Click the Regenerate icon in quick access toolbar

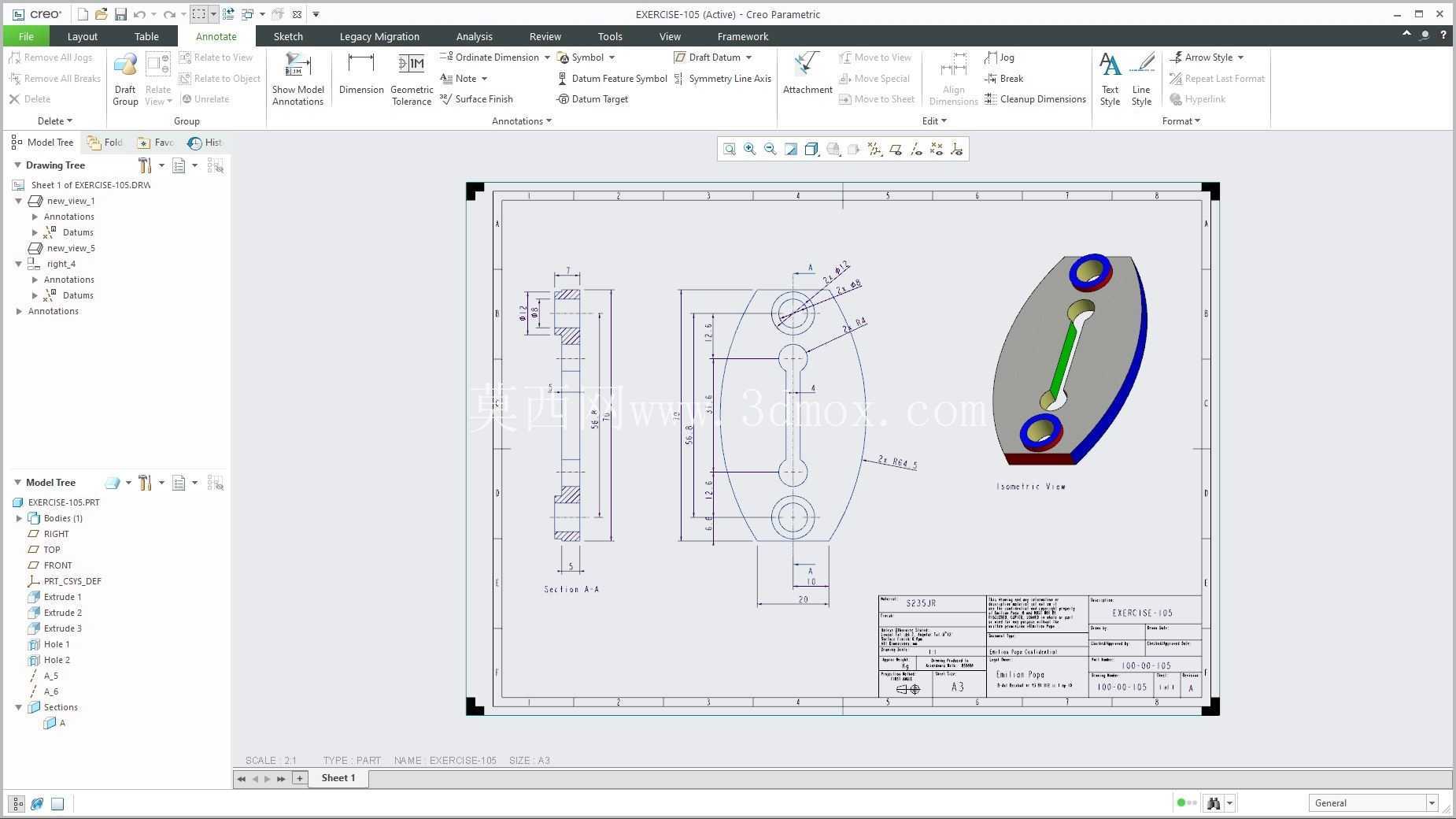(228, 14)
